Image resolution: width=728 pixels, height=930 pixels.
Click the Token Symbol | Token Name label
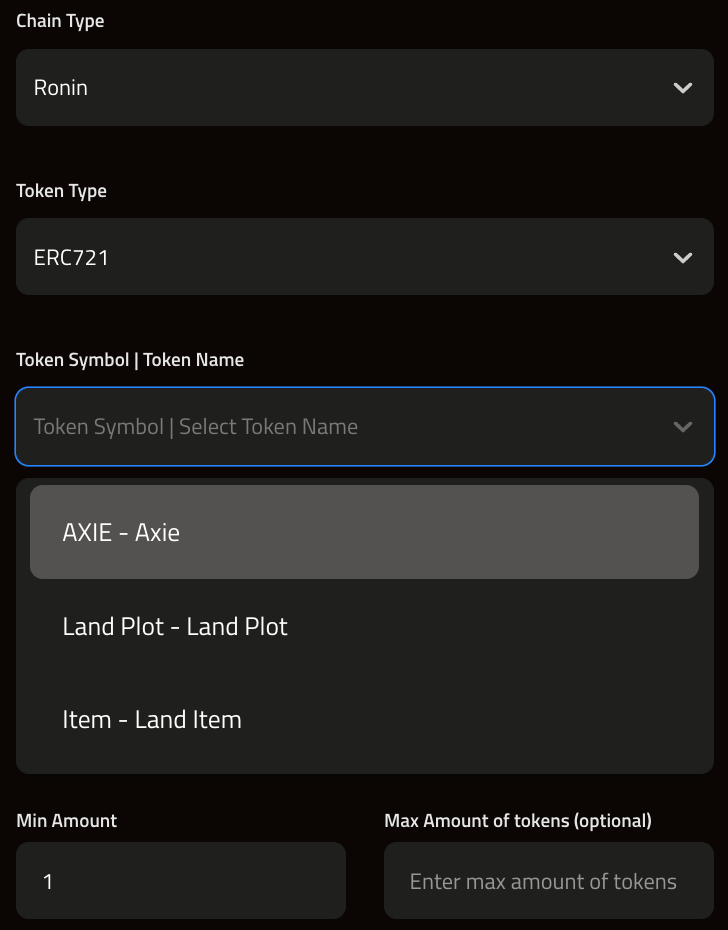tap(130, 360)
